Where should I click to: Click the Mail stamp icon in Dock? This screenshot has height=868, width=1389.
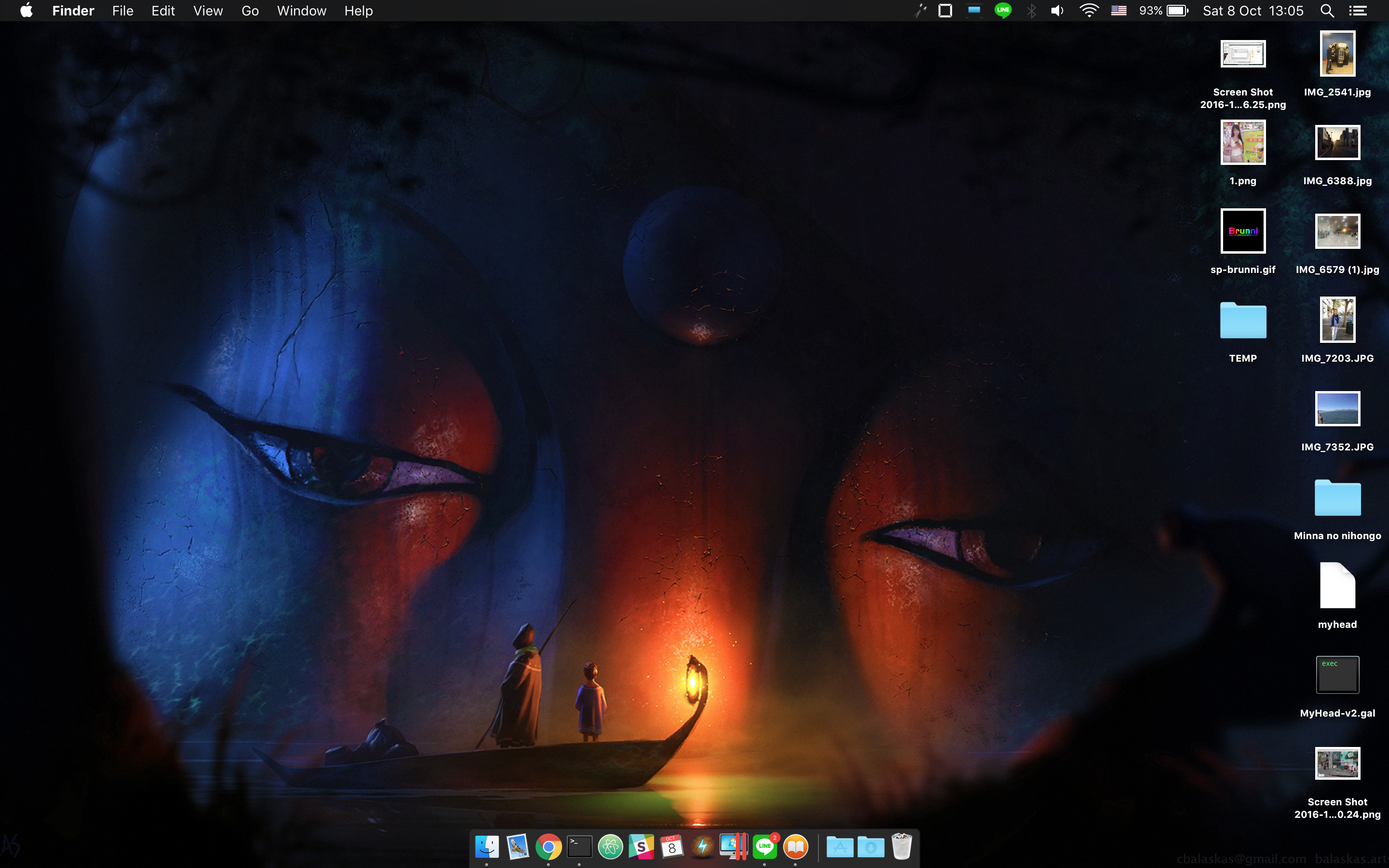click(x=517, y=847)
